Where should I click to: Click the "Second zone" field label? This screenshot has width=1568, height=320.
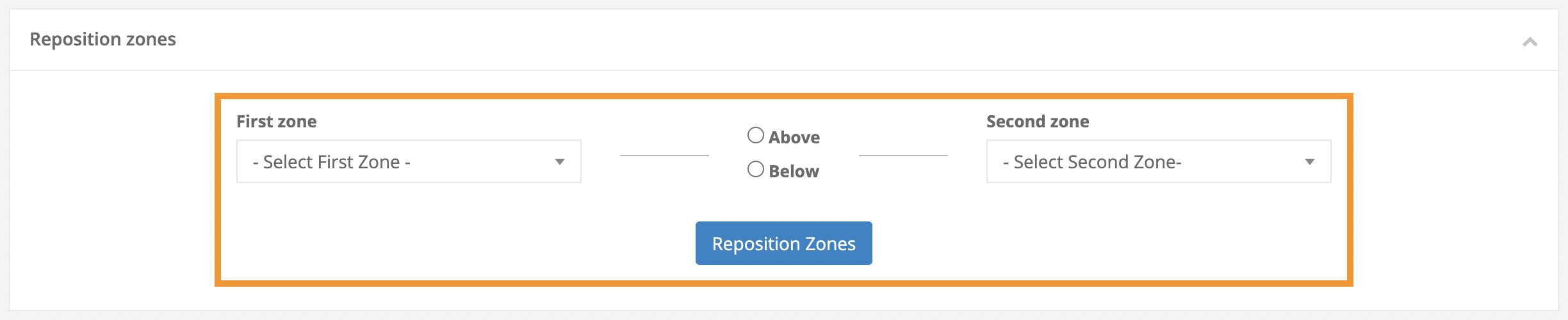[1038, 122]
